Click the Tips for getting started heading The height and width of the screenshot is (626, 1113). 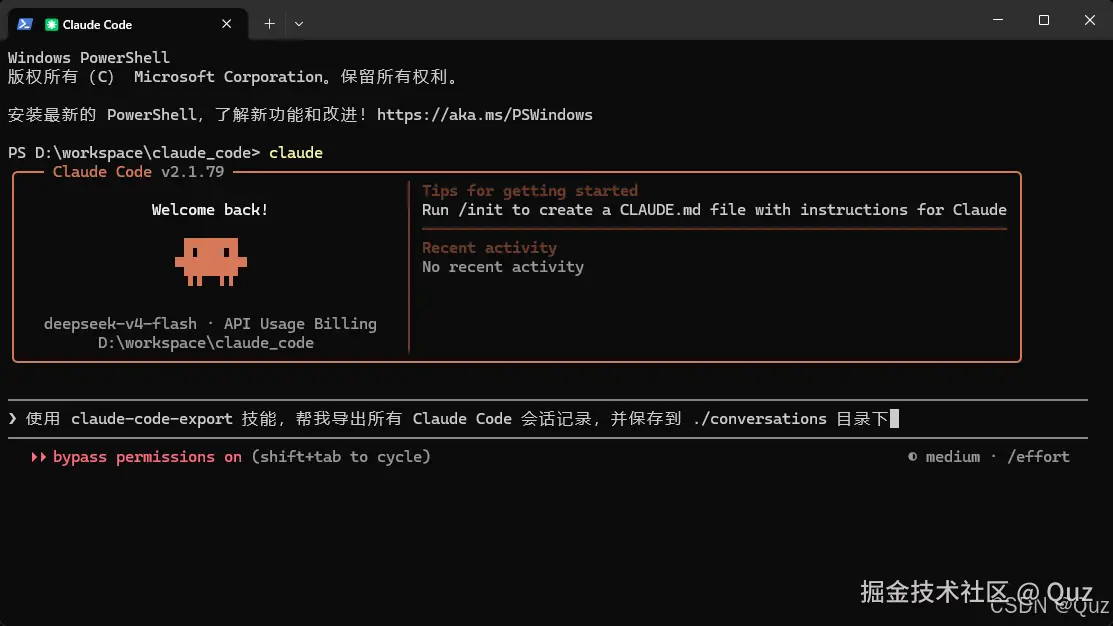pyautogui.click(x=530, y=191)
